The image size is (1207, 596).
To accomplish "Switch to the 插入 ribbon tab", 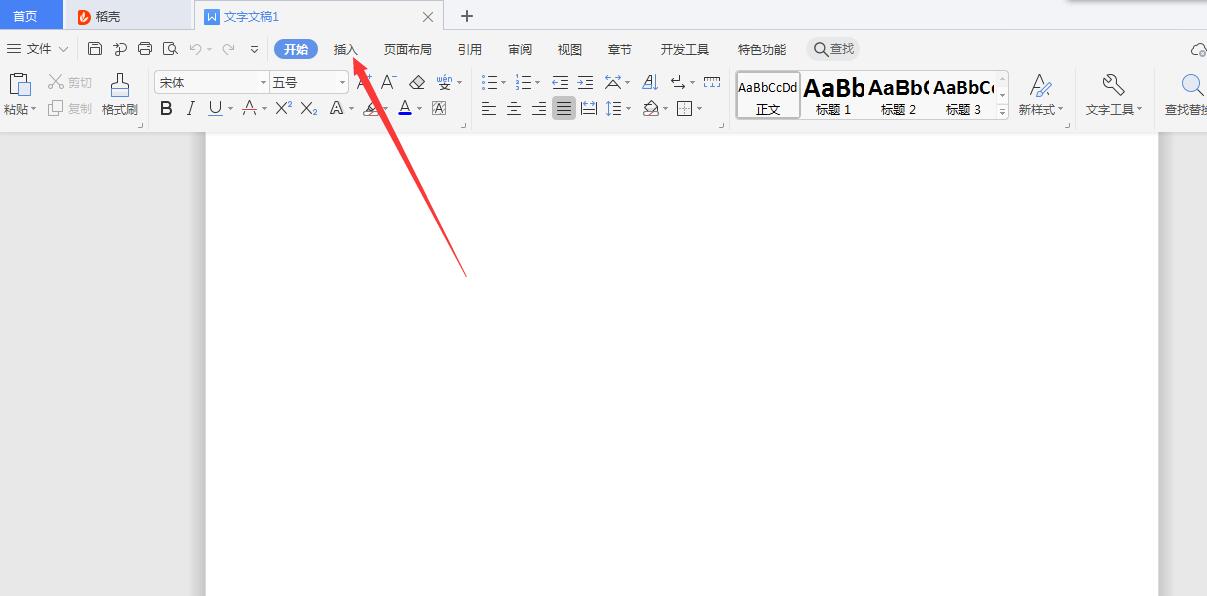I will (345, 48).
